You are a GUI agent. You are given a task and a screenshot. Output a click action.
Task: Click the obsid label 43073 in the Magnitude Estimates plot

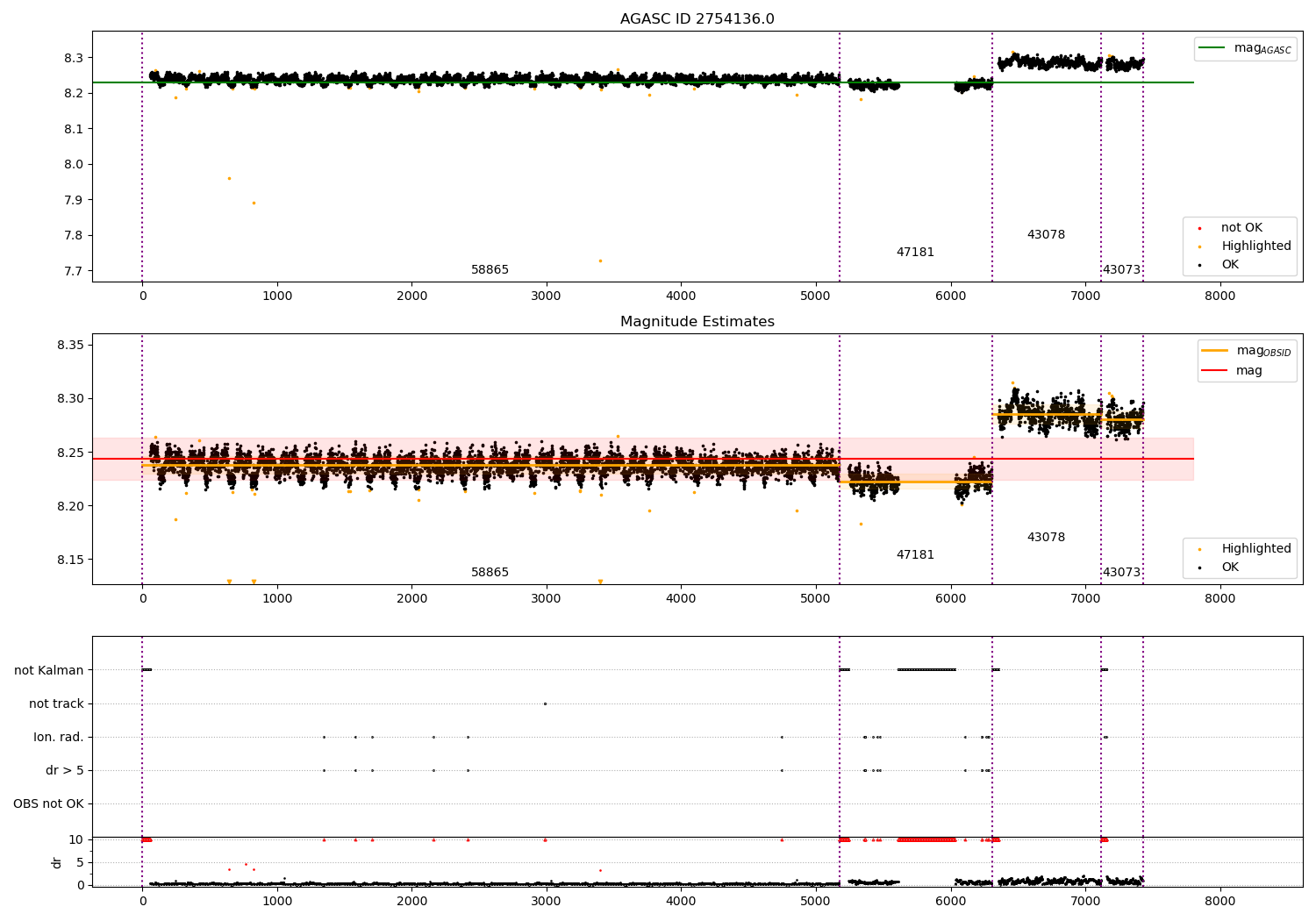coord(1121,573)
